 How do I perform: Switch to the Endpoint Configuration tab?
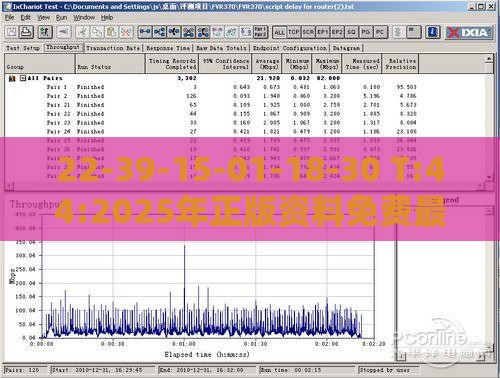point(290,48)
